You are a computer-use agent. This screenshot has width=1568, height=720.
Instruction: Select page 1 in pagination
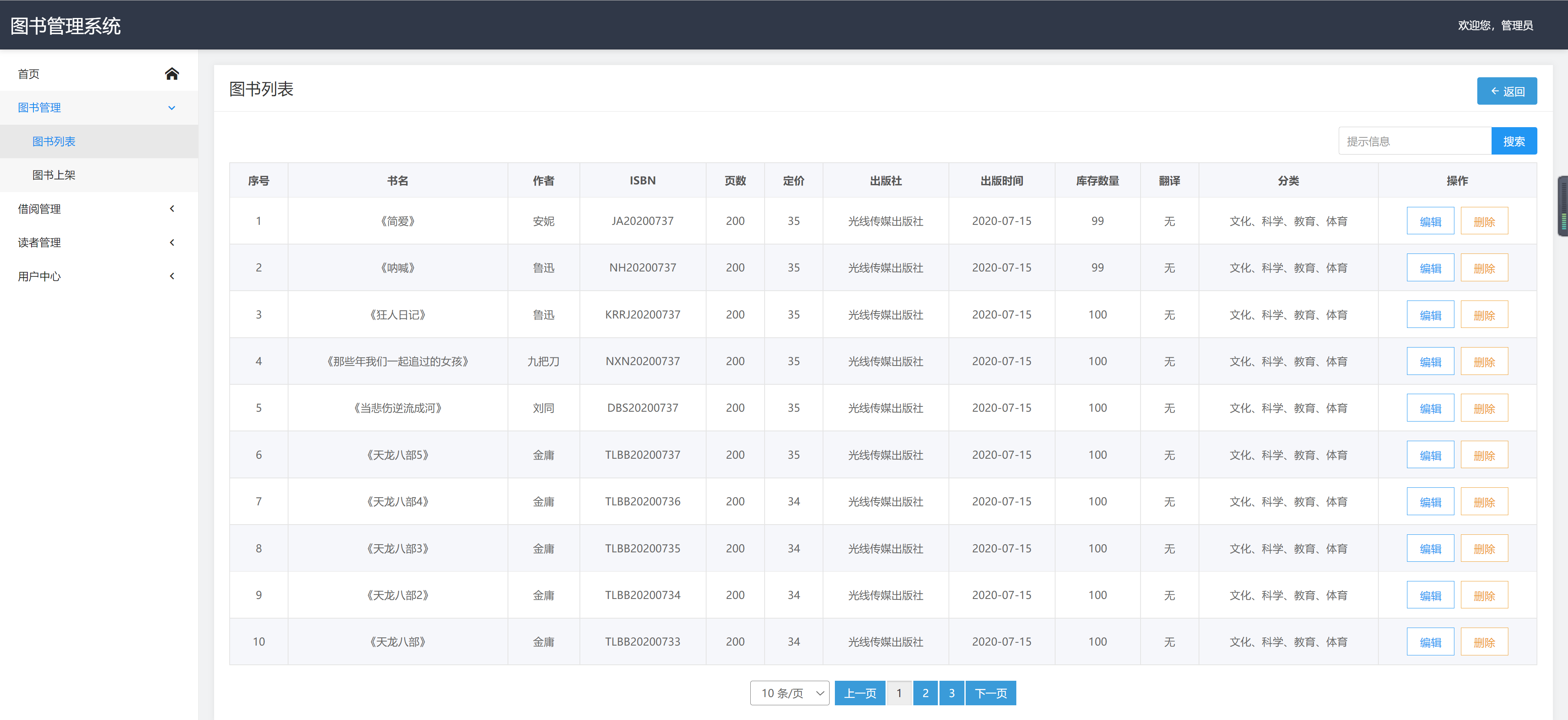tap(899, 693)
